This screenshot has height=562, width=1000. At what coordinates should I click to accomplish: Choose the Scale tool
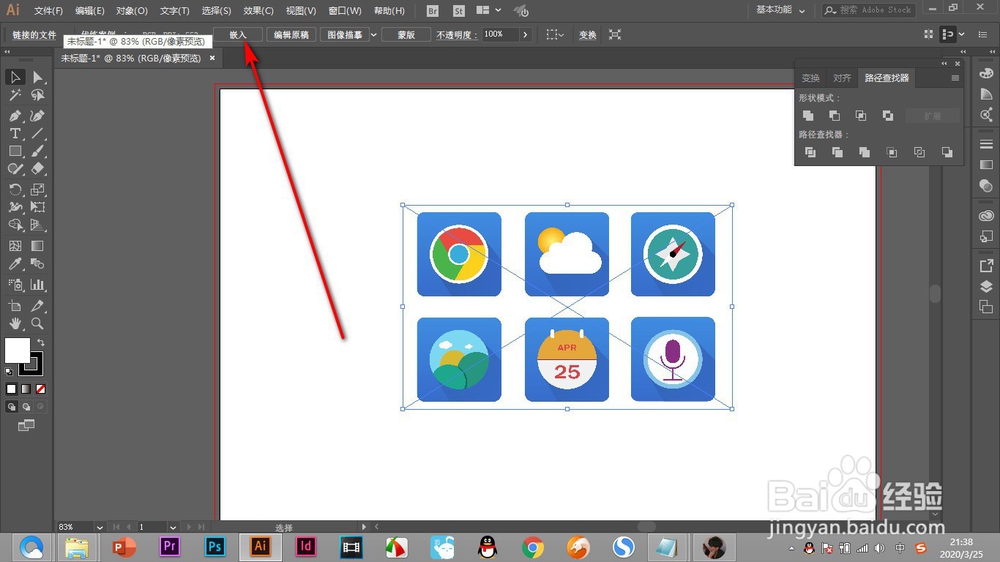pos(38,189)
